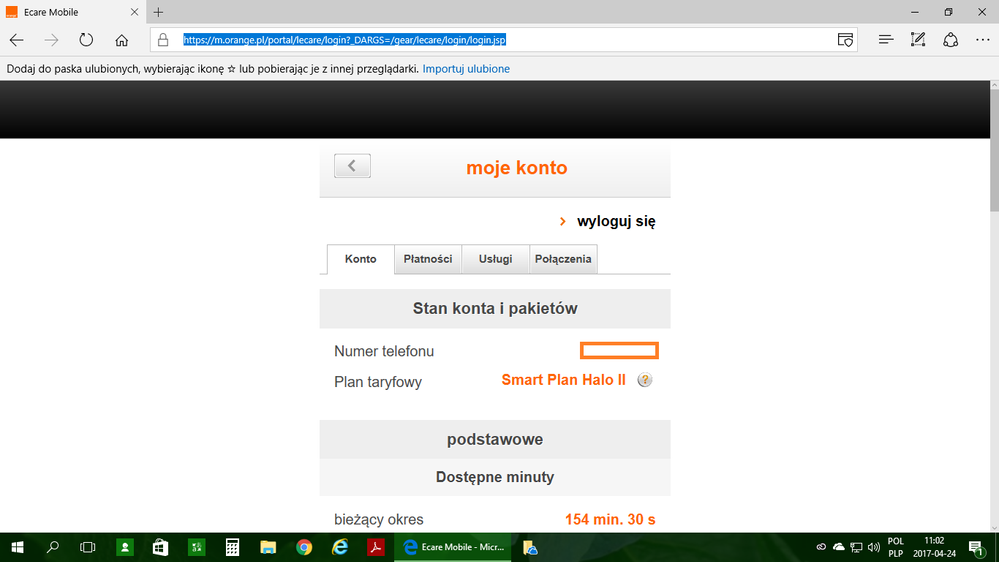Image resolution: width=999 pixels, height=562 pixels.
Task: Refresh the page with the reload icon
Action: point(86,40)
